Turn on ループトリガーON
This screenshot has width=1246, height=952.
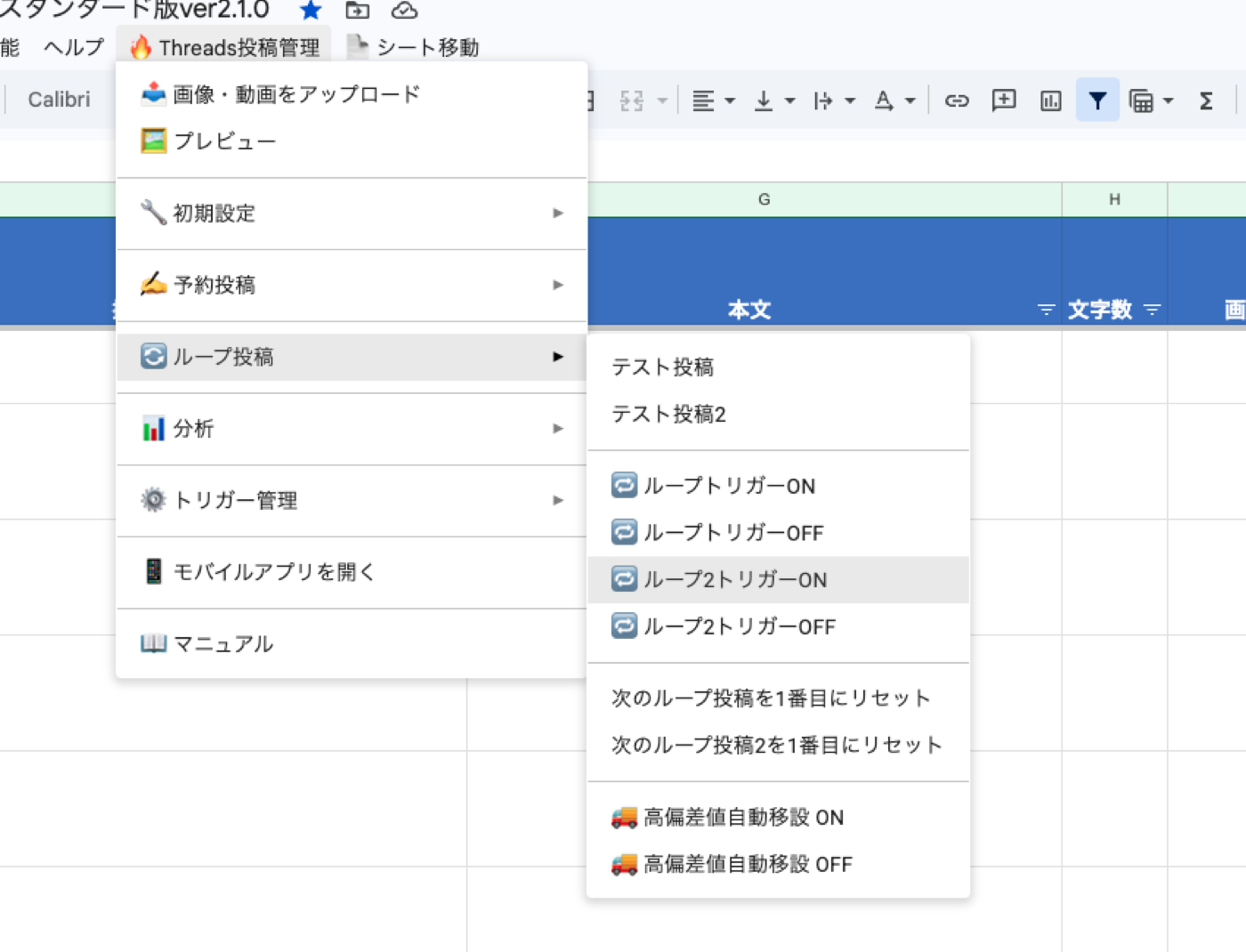(x=779, y=486)
